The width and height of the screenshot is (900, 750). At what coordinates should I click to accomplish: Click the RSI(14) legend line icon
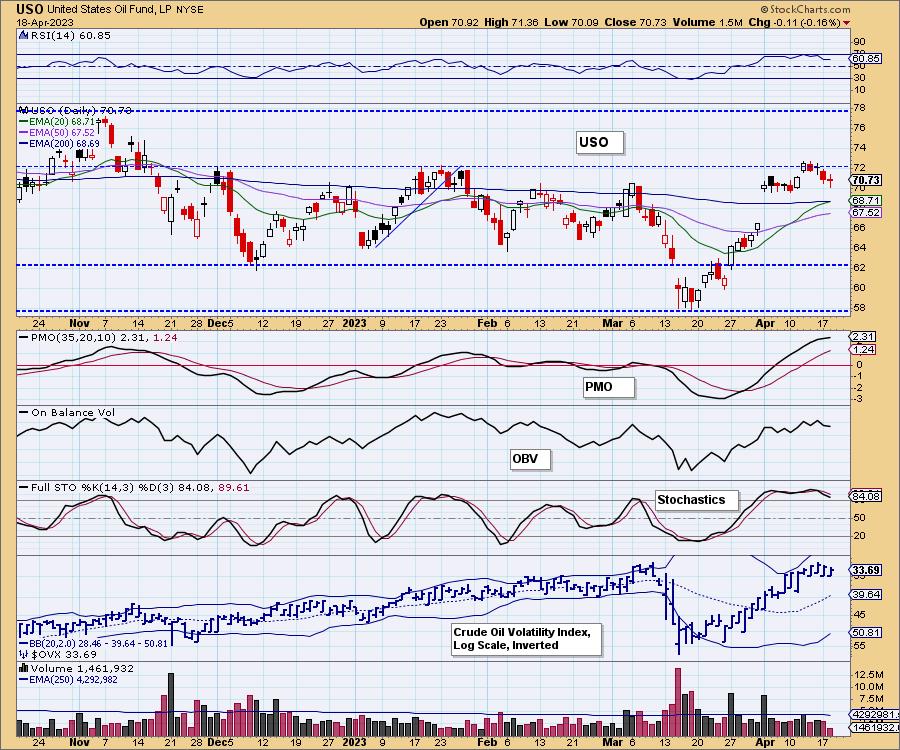click(x=23, y=35)
